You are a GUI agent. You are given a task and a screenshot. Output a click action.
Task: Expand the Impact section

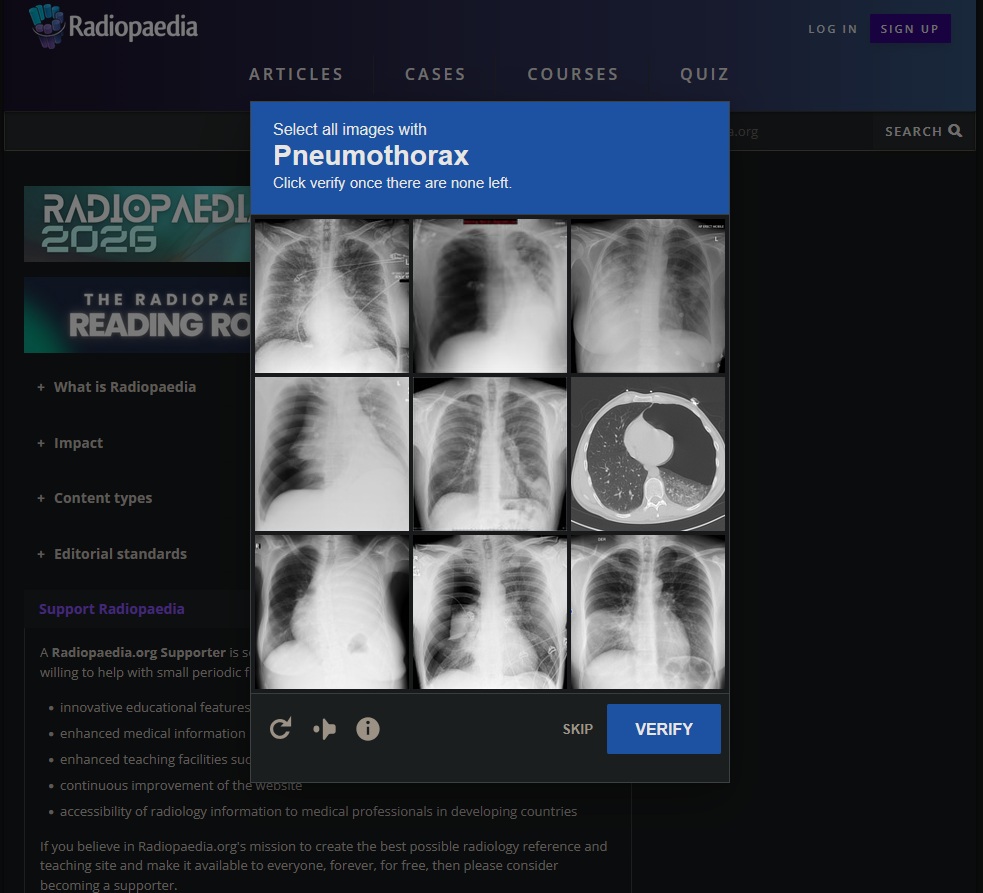tap(70, 443)
